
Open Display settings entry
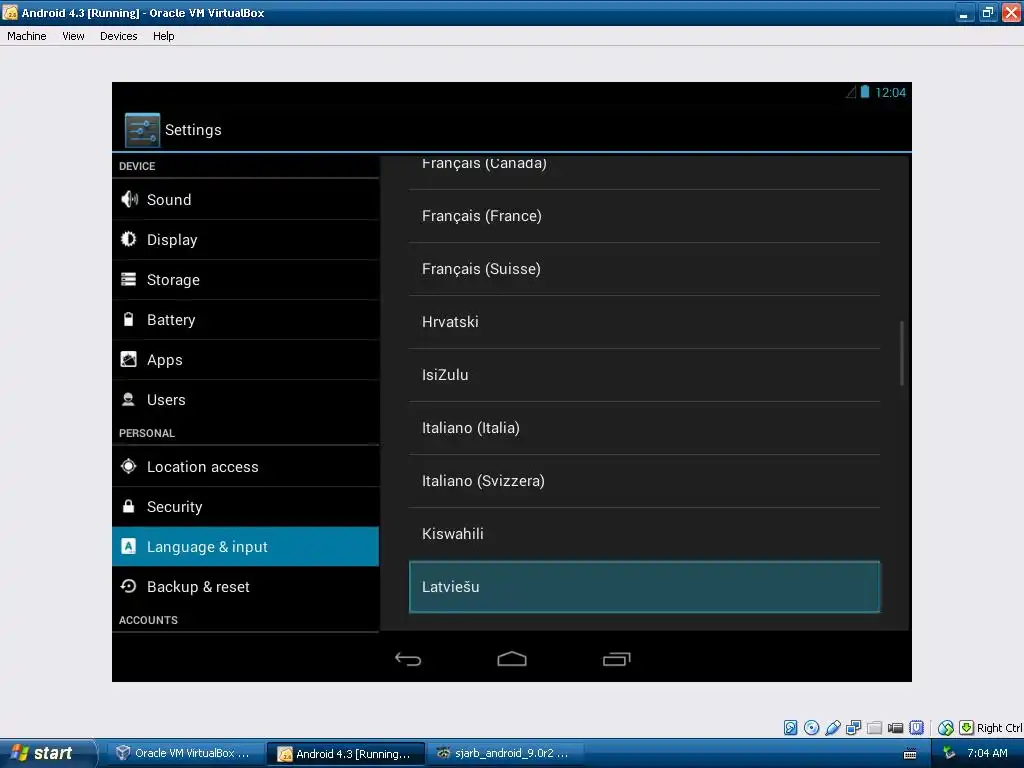pyautogui.click(x=246, y=240)
